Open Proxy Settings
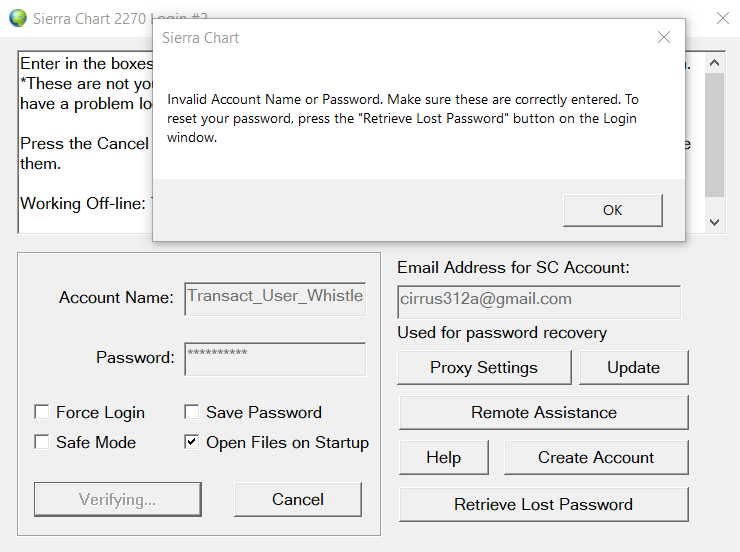Viewport: 740px width, 552px height. tap(484, 368)
